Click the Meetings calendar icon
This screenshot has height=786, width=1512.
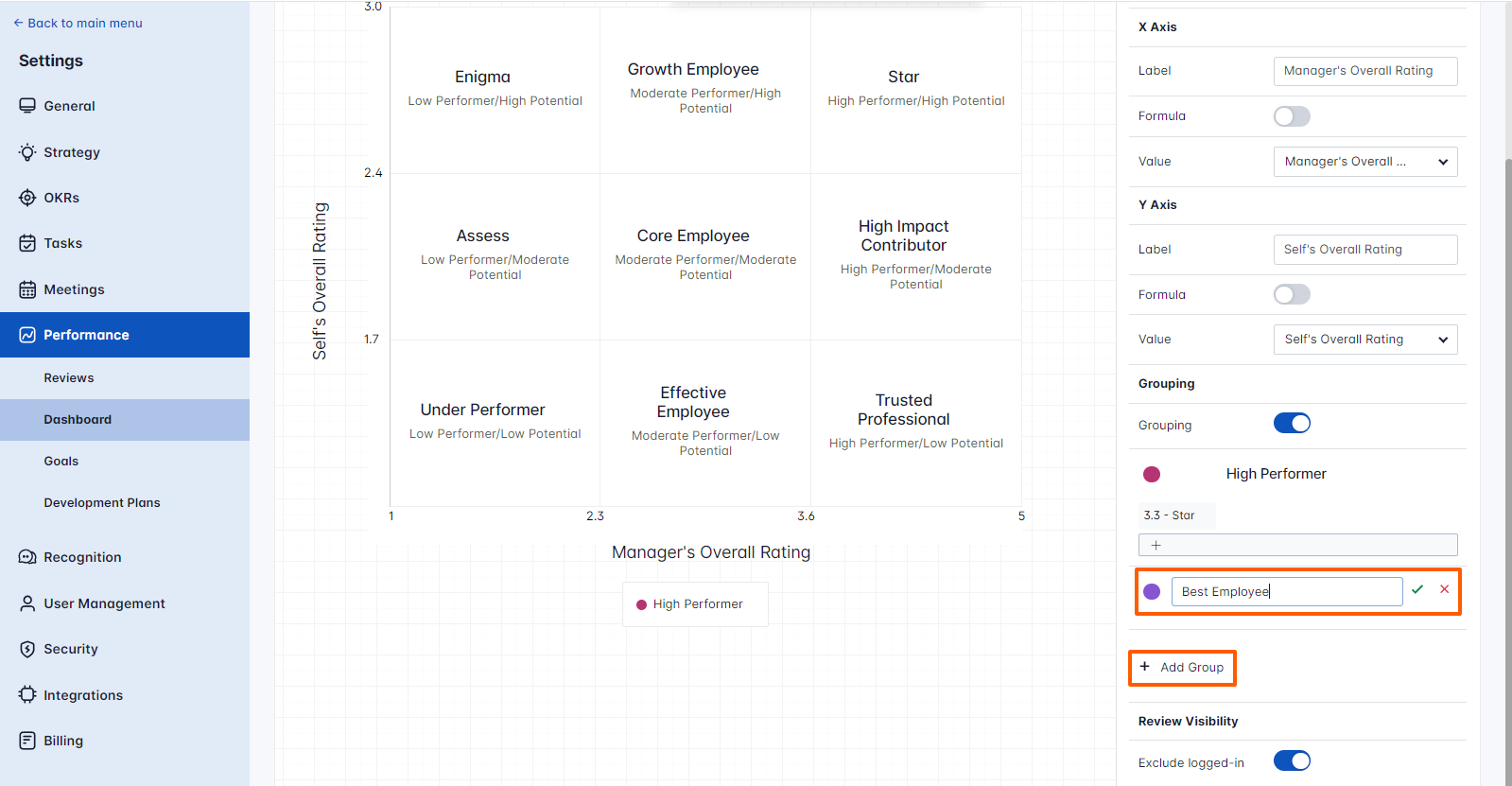(27, 289)
